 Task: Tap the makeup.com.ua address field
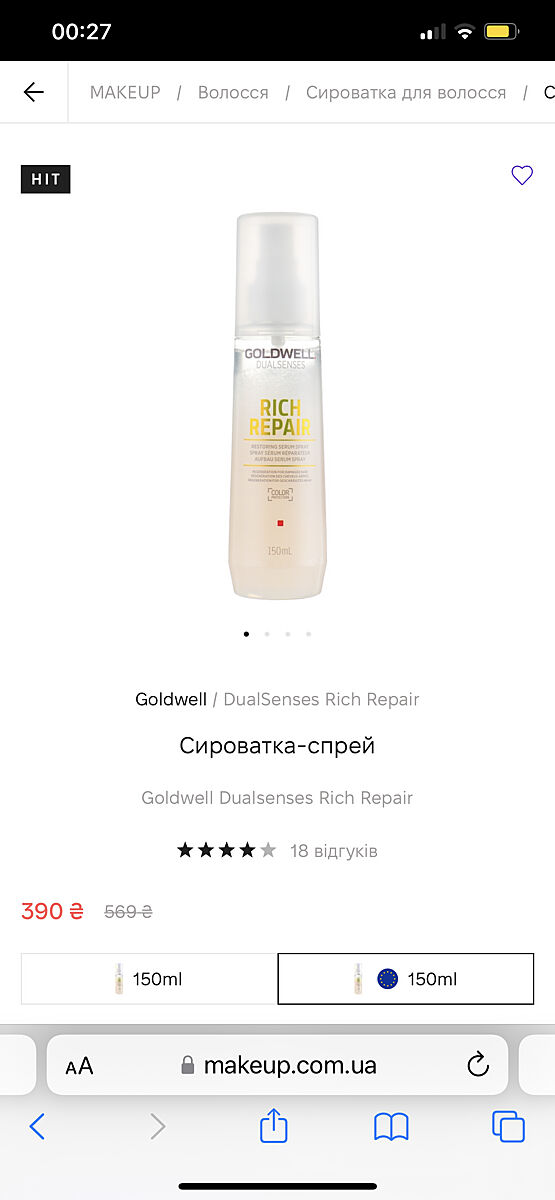(x=278, y=1065)
